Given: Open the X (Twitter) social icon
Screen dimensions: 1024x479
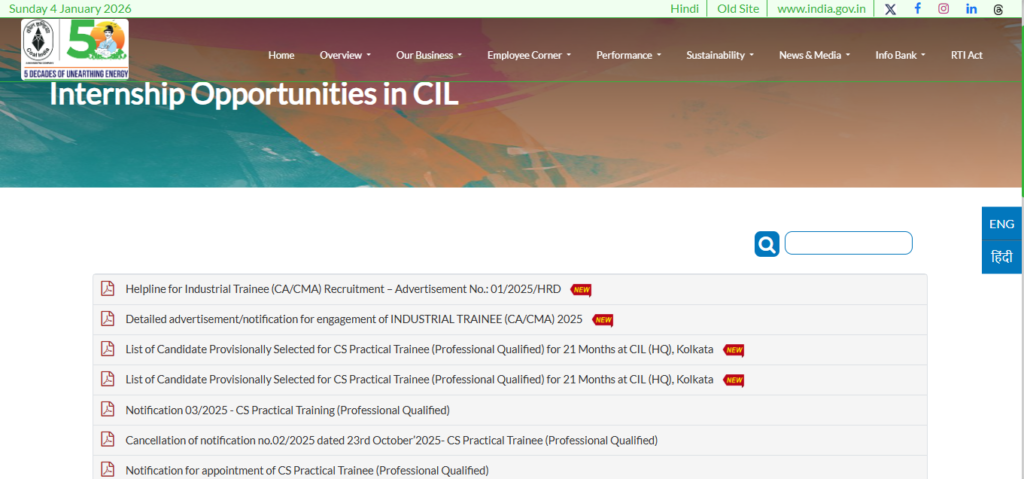Looking at the screenshot, I should (x=890, y=9).
